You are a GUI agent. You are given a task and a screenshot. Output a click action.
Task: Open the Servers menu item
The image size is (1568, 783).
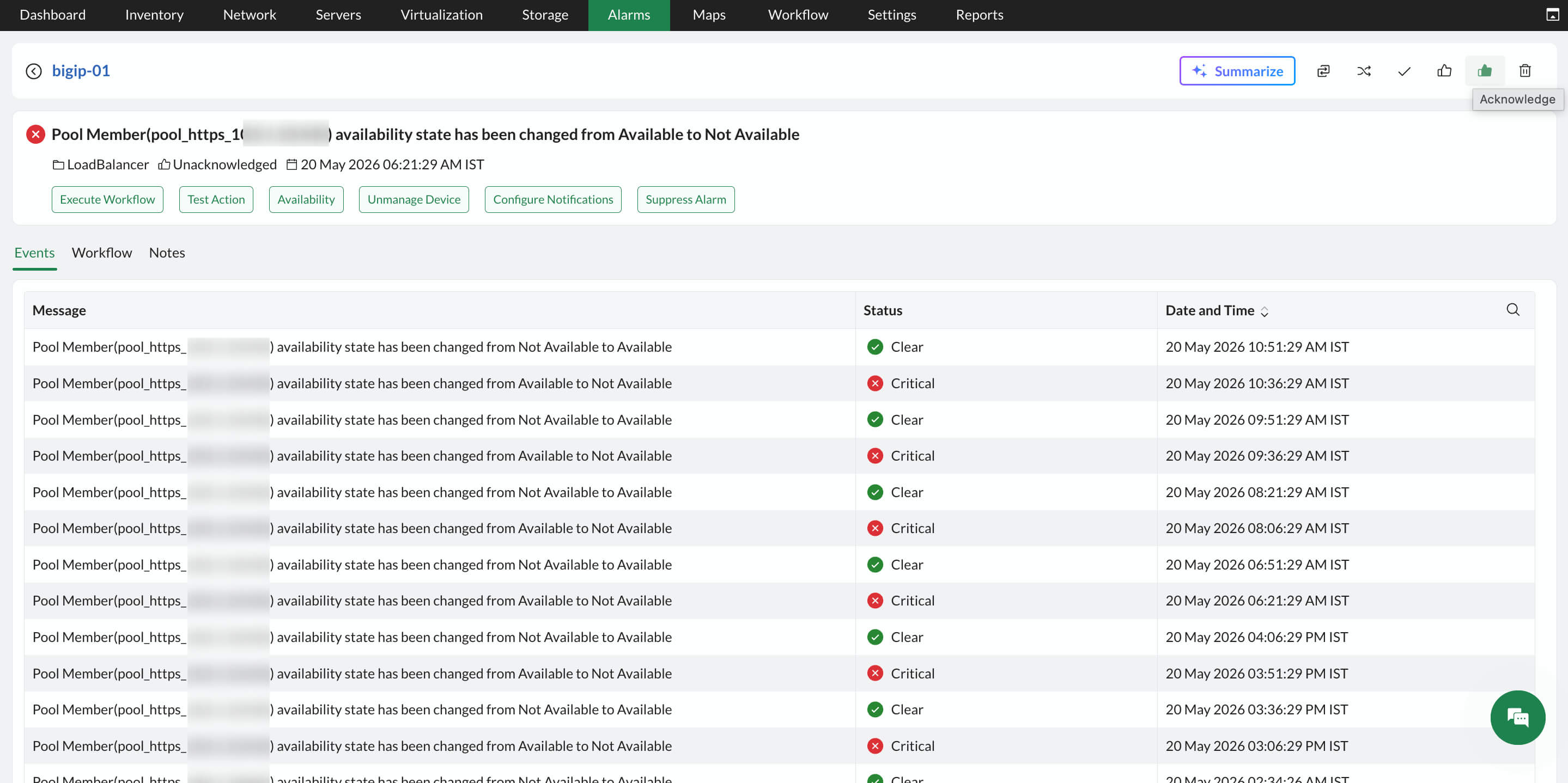point(338,15)
